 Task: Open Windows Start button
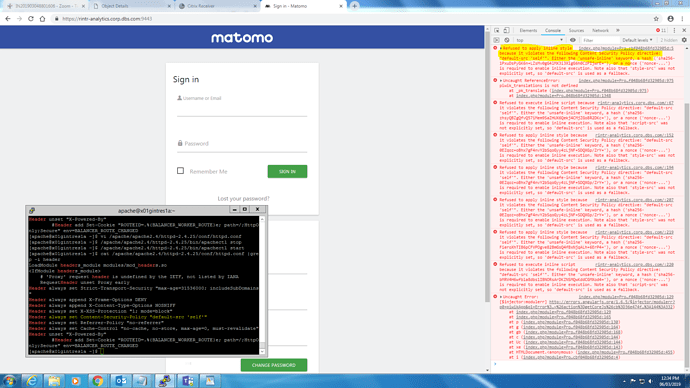click(9, 381)
